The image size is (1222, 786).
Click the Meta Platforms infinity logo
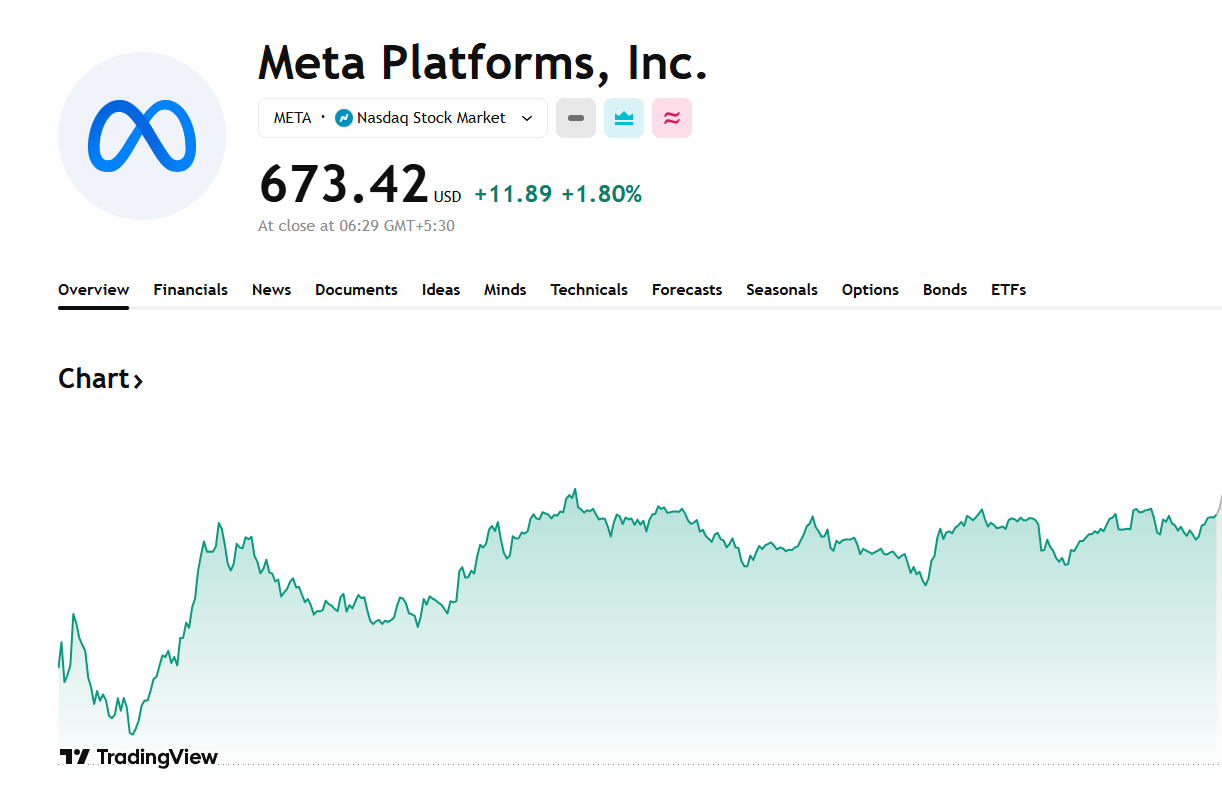(141, 136)
